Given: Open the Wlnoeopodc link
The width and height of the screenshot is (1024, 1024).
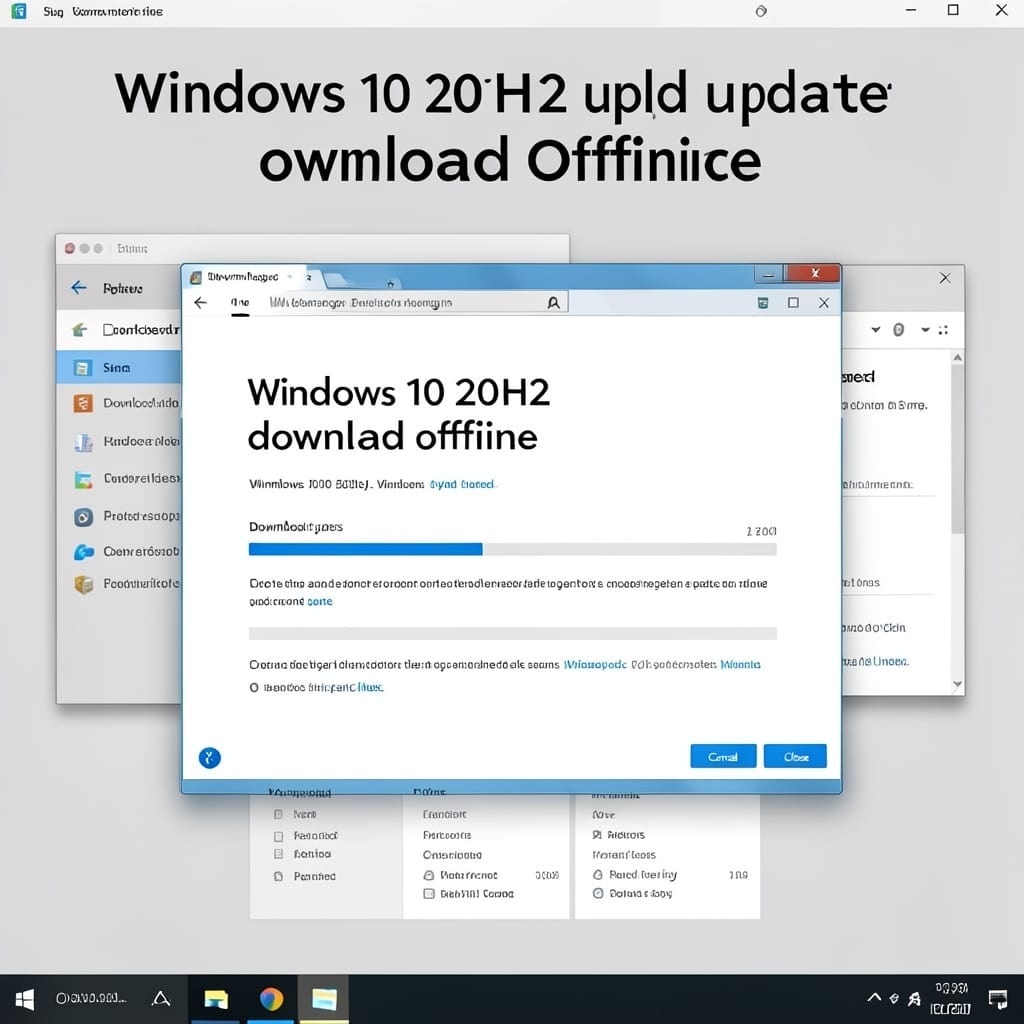Looking at the screenshot, I should click(594, 665).
